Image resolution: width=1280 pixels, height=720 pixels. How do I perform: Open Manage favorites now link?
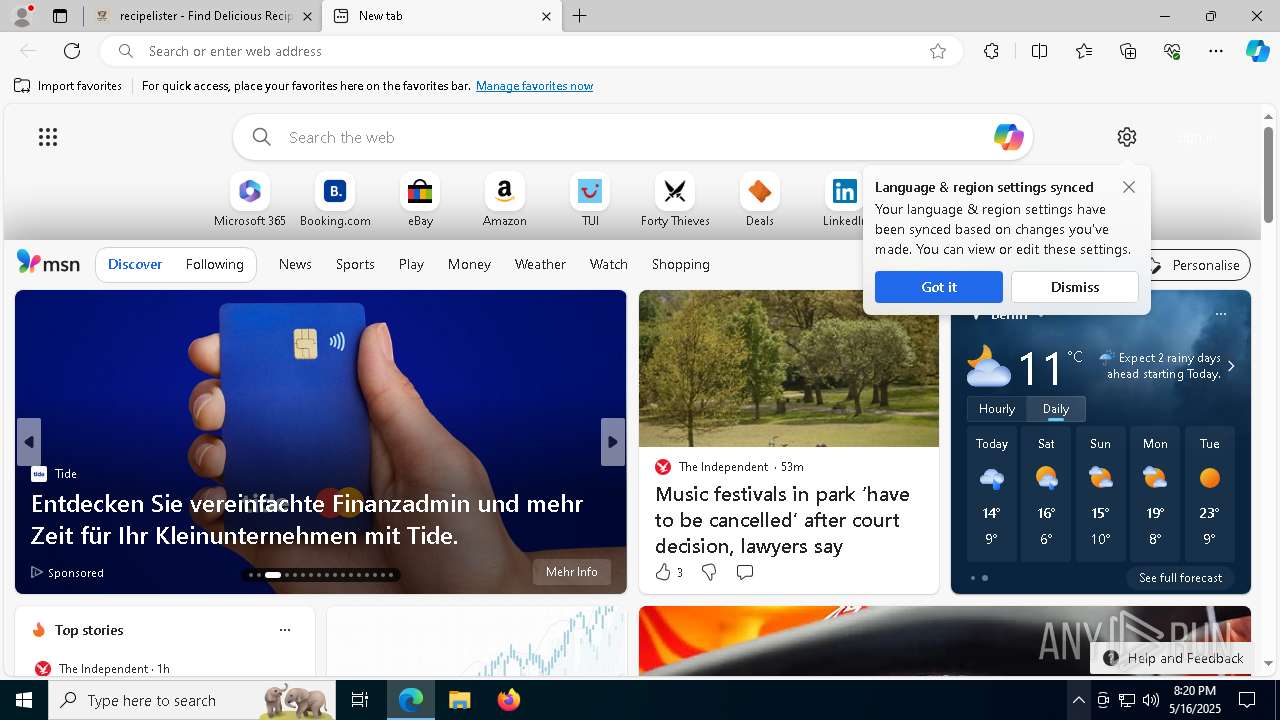click(534, 86)
